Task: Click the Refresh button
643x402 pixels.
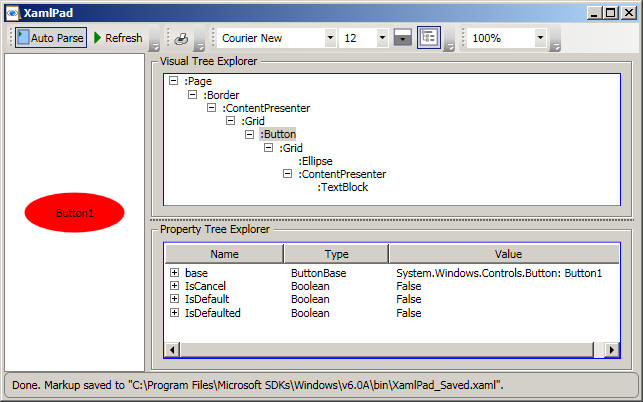Action: [117, 38]
